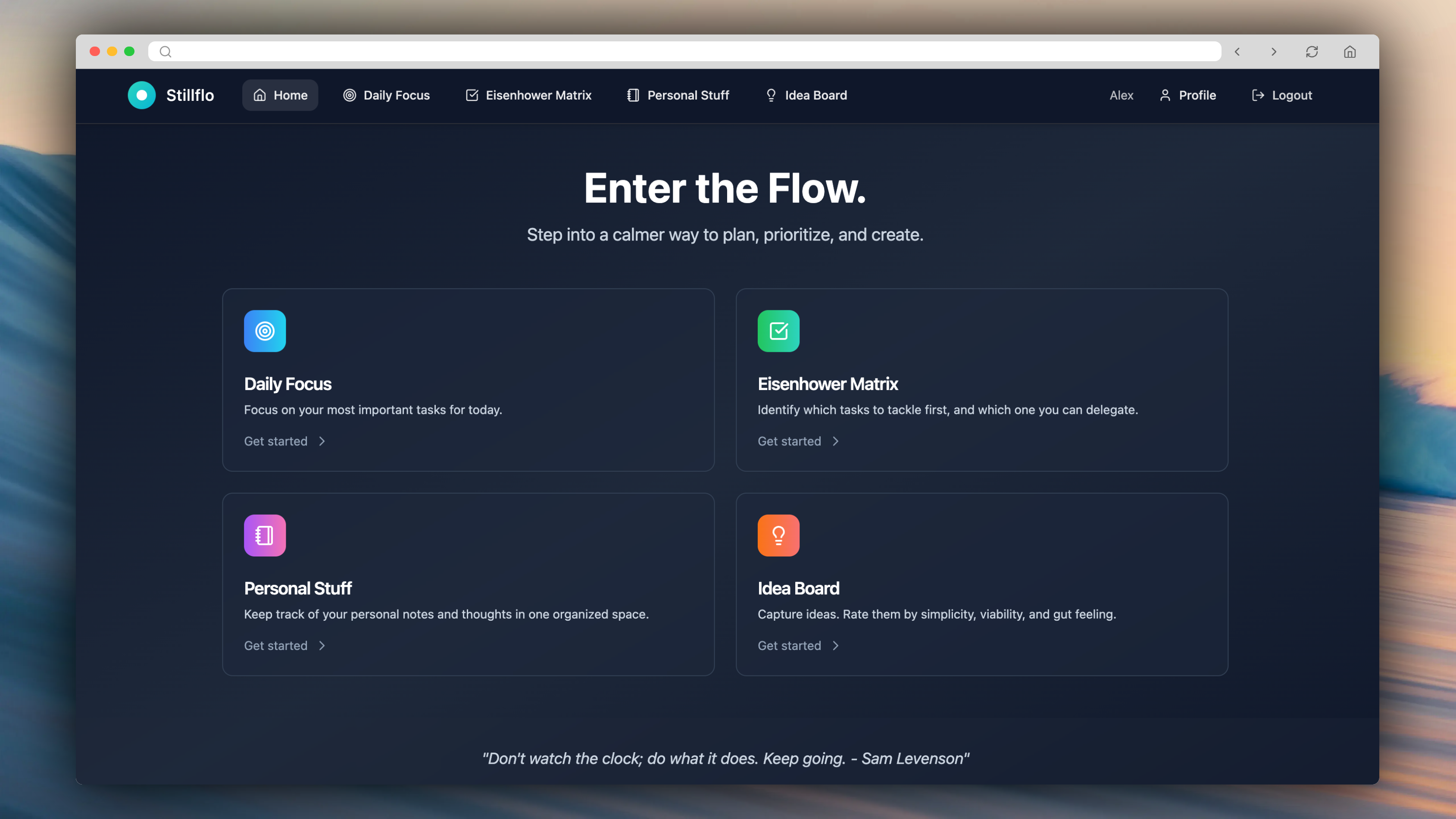
Task: Click the Stillflo teal logo circle
Action: tap(141, 95)
